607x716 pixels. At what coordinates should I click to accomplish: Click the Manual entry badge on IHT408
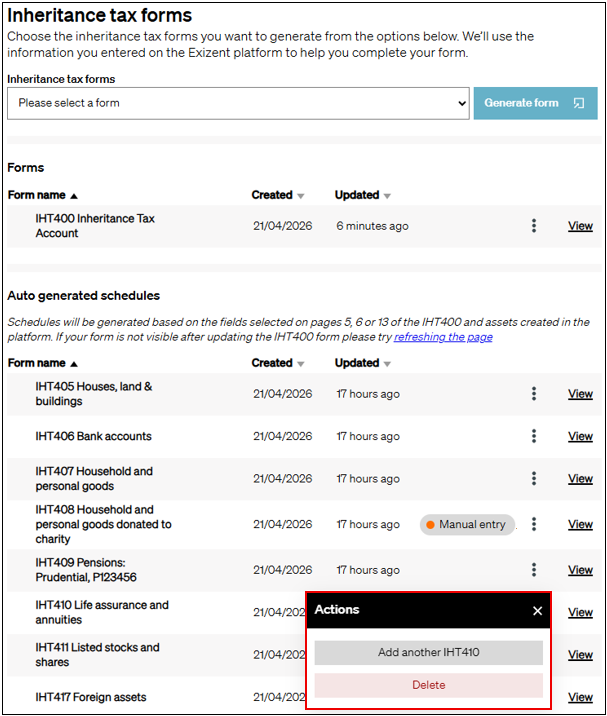(x=465, y=524)
